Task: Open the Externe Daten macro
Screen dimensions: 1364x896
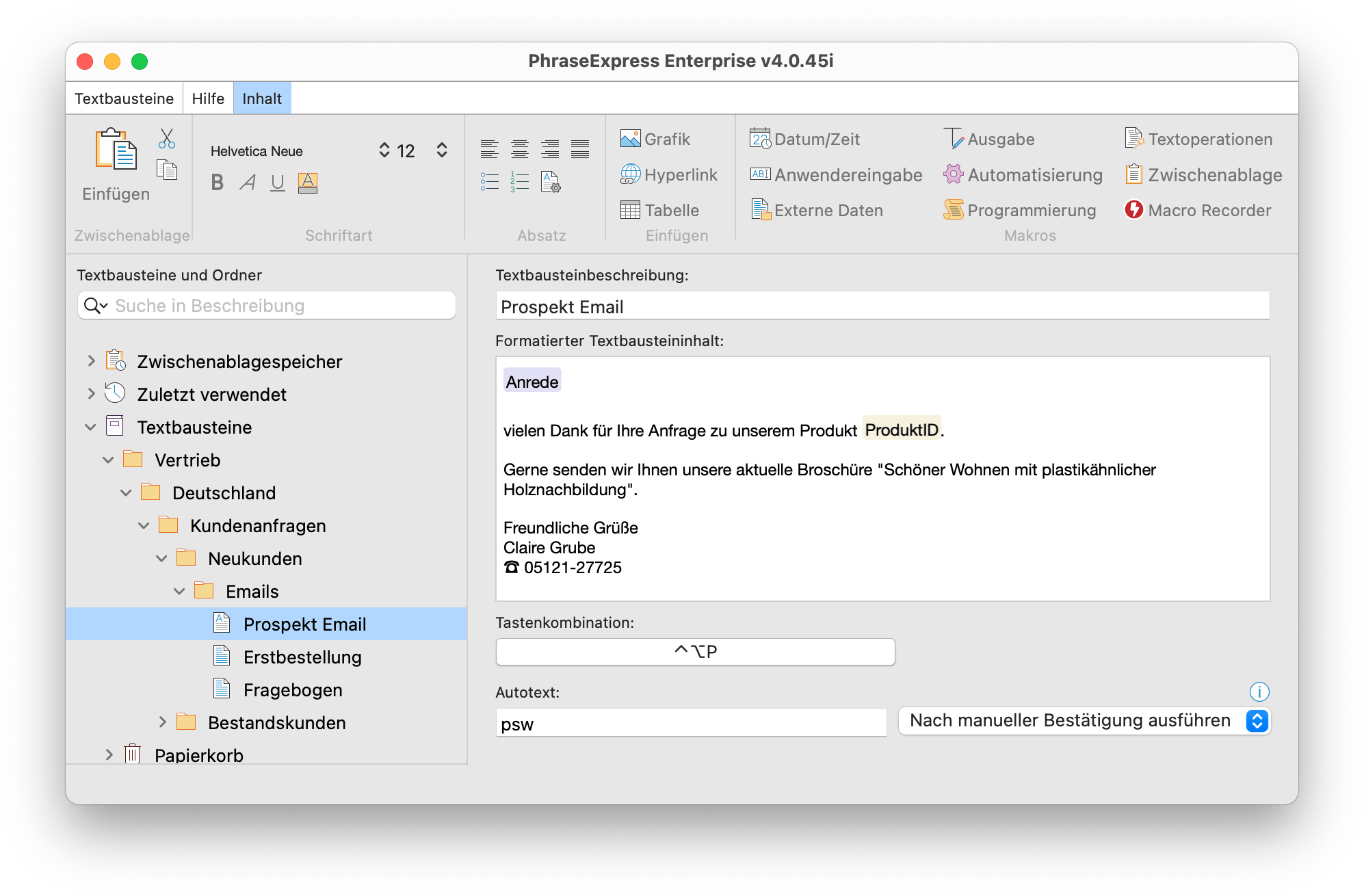Action: [817, 210]
